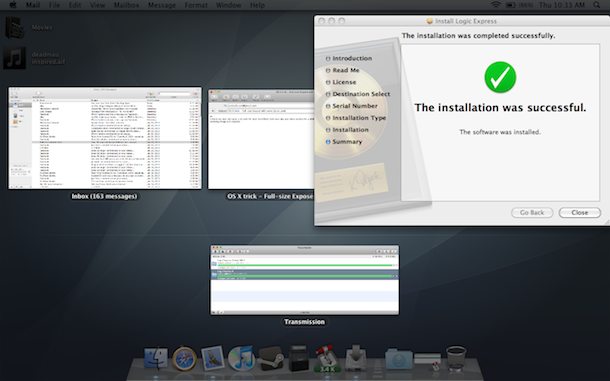Click "The installation was completed successfully." text
This screenshot has width=610, height=381.
pyautogui.click(x=478, y=35)
